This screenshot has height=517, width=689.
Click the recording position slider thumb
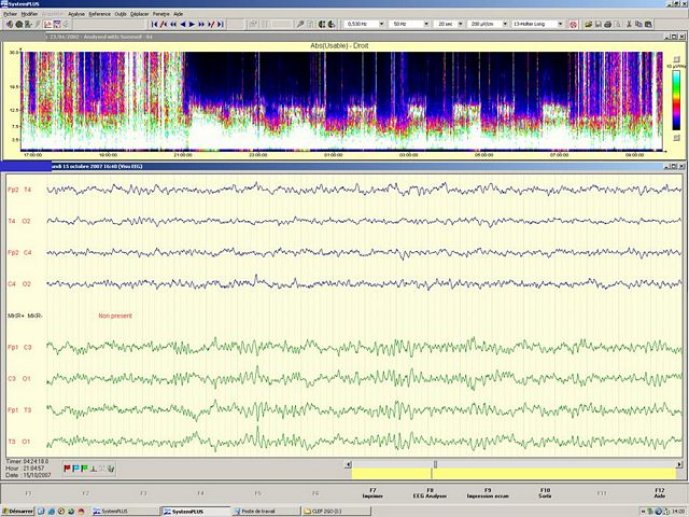(x=435, y=464)
